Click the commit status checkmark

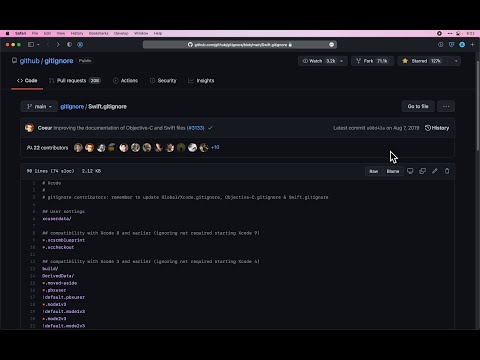click(x=210, y=128)
